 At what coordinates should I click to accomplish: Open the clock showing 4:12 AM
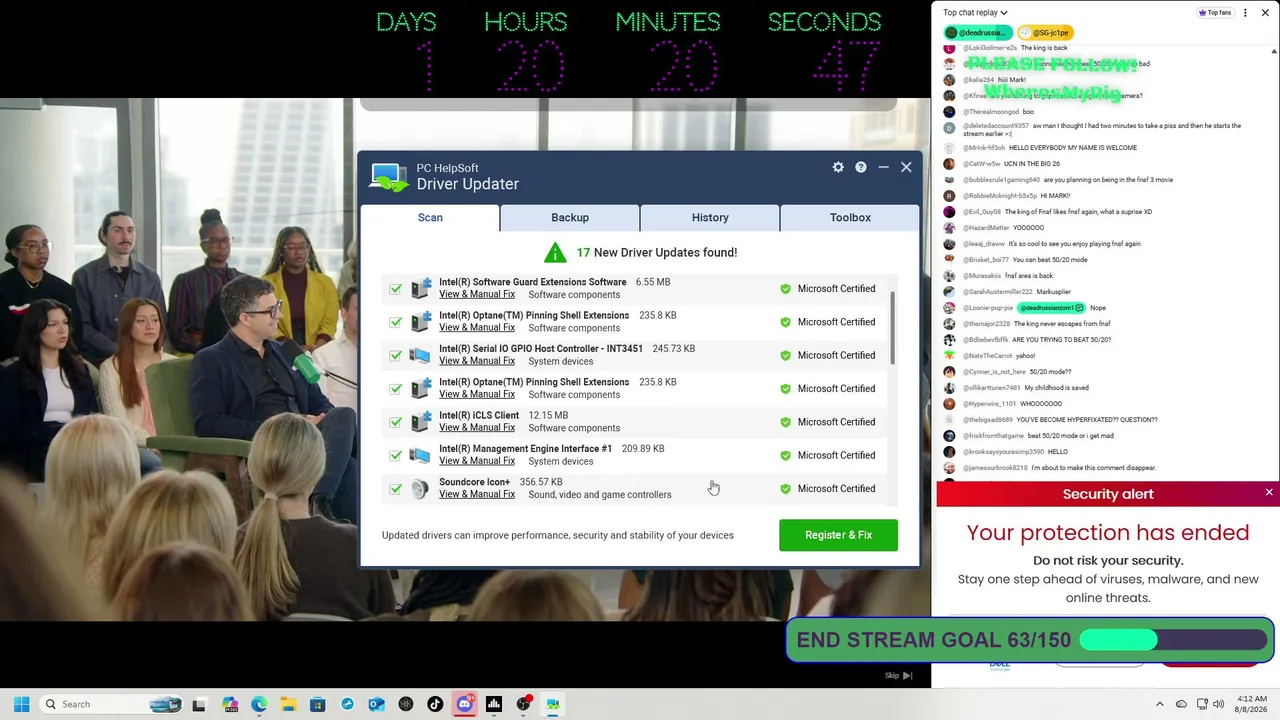(1251, 704)
